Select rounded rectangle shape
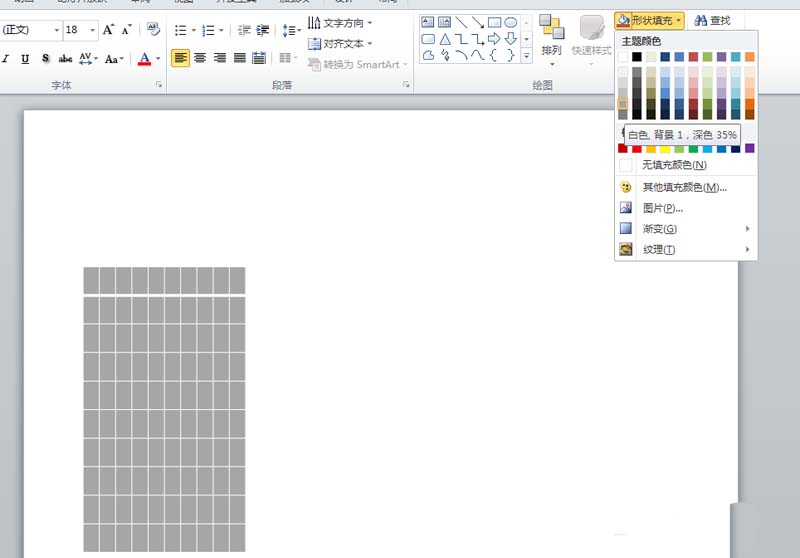The width and height of the screenshot is (800, 558). pyautogui.click(x=428, y=39)
